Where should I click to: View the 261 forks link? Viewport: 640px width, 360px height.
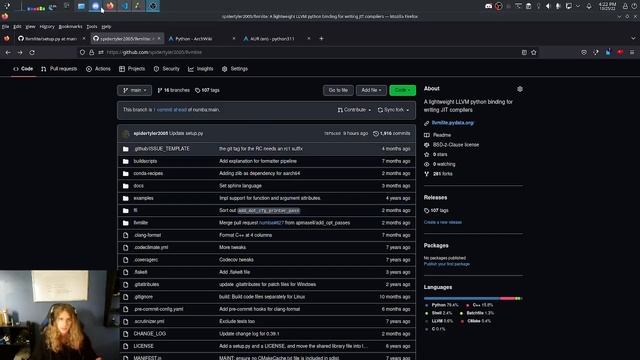[438, 174]
